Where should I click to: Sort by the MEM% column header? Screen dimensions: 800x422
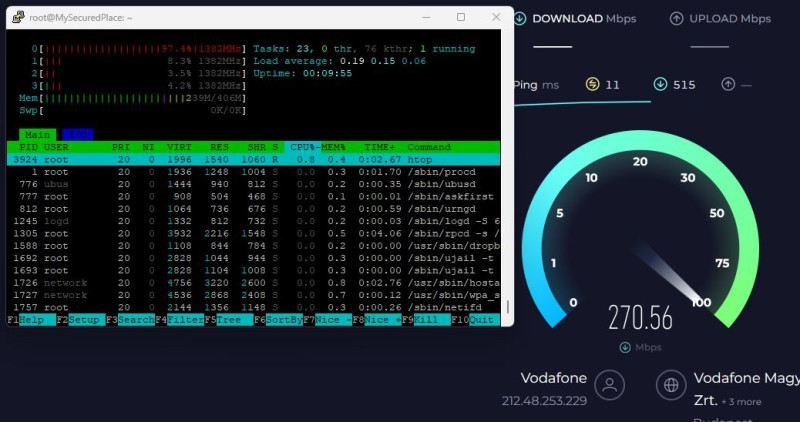tap(334, 147)
